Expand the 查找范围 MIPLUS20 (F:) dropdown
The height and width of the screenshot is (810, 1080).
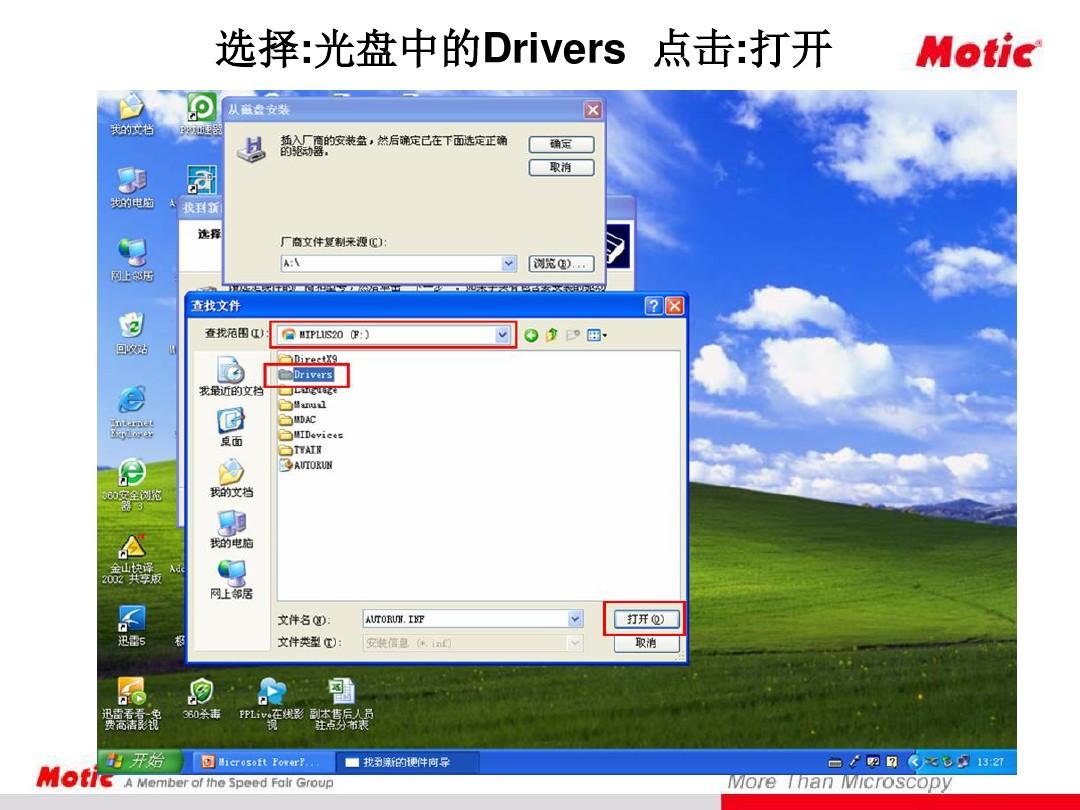tap(502, 335)
